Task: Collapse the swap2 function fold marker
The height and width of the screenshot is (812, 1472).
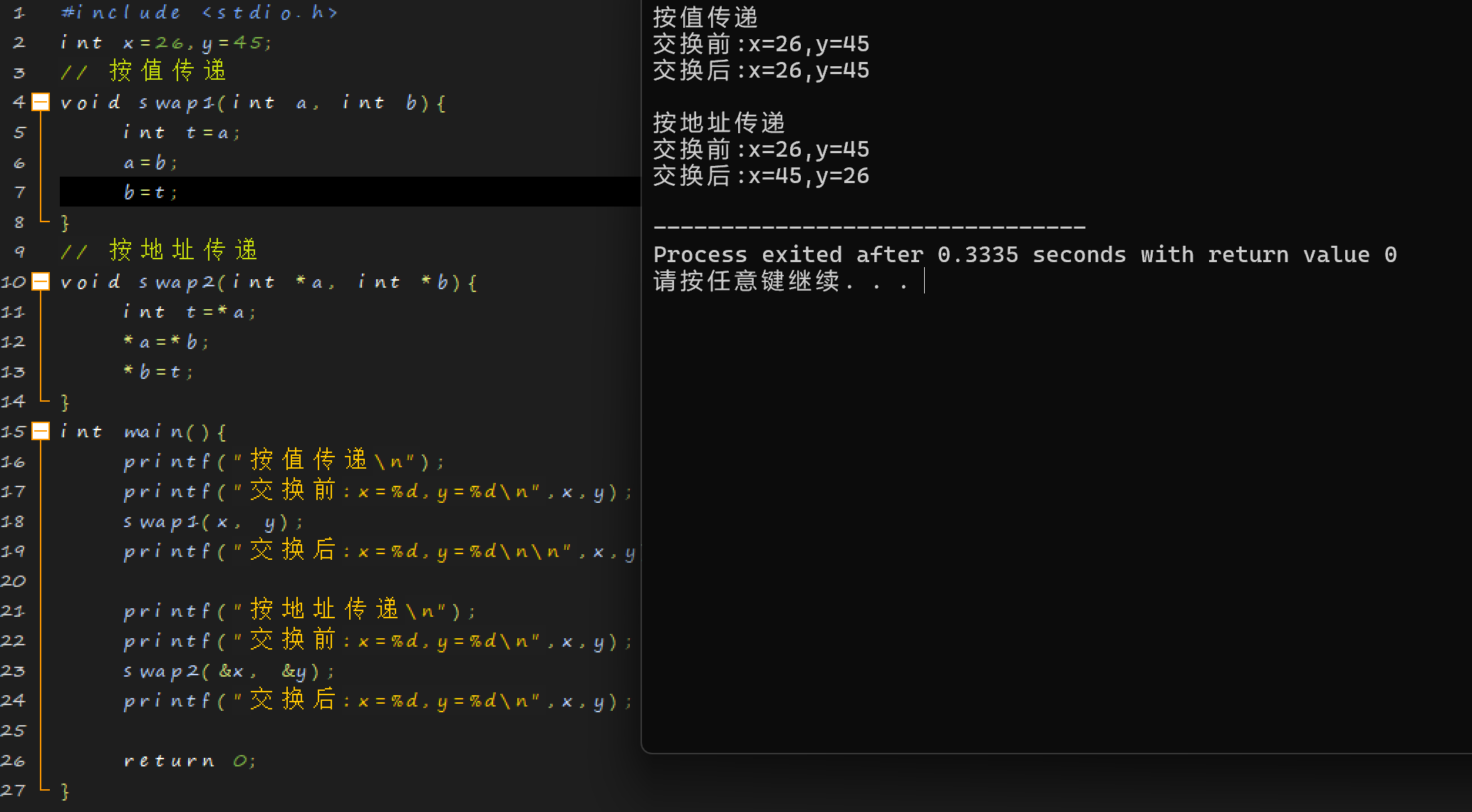Action: 41,282
